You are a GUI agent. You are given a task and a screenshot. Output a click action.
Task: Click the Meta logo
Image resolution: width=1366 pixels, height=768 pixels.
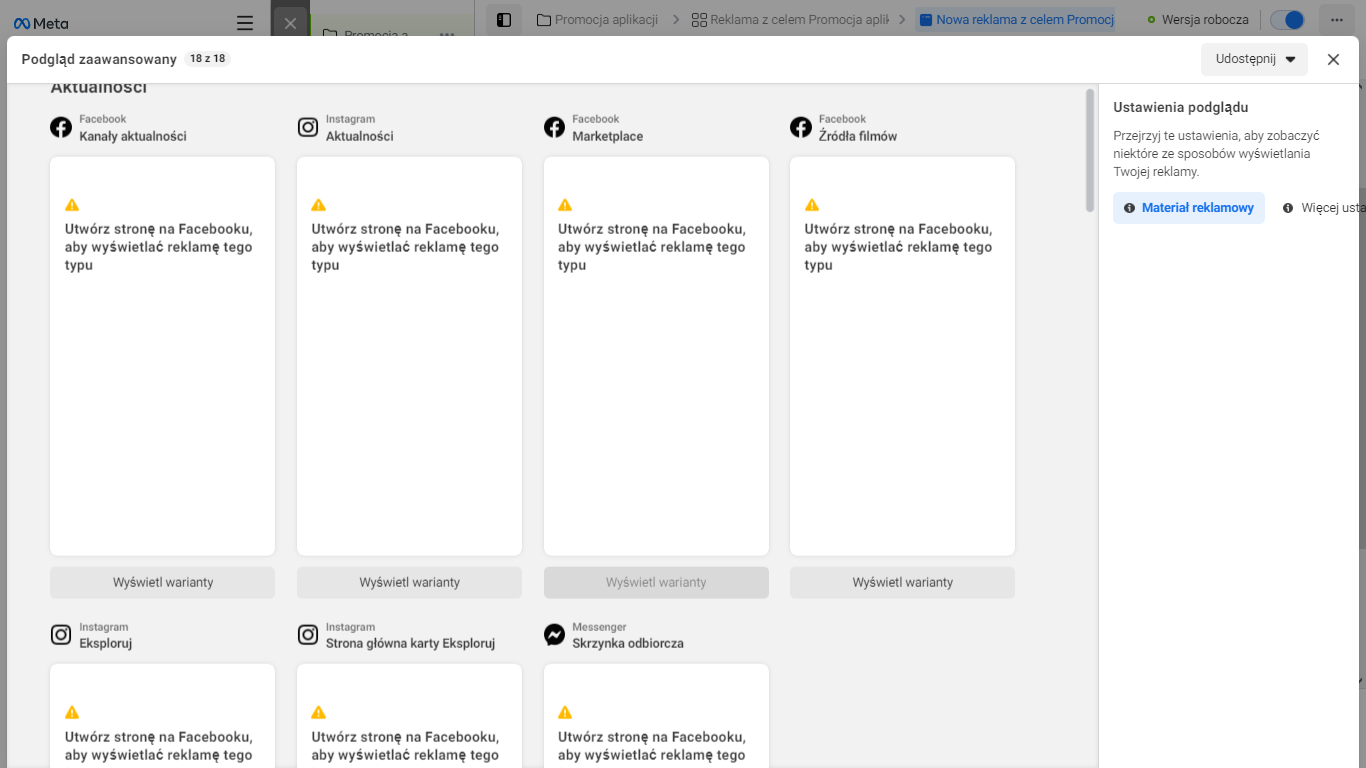pyautogui.click(x=41, y=22)
